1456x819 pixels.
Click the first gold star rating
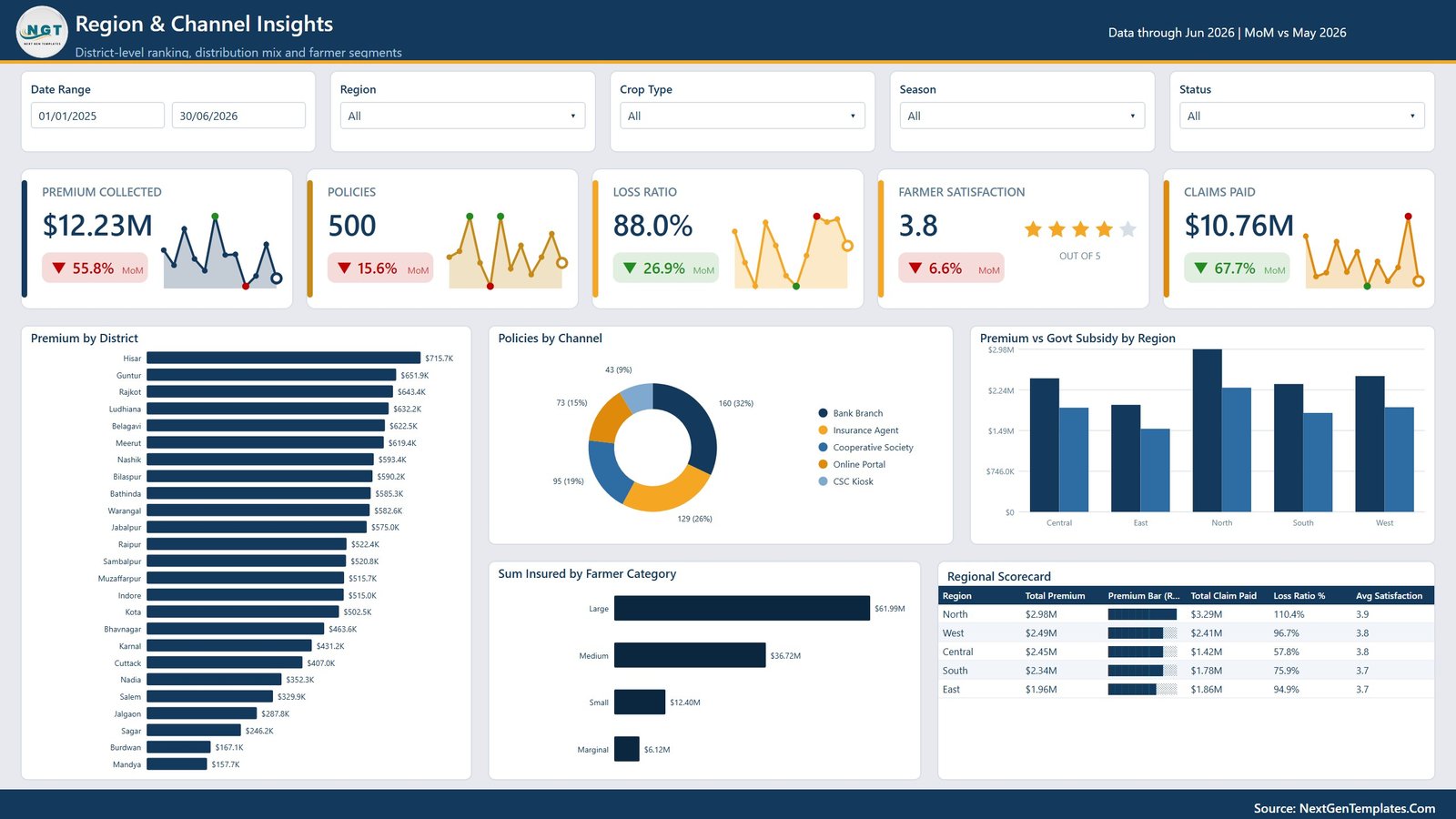click(x=1033, y=229)
